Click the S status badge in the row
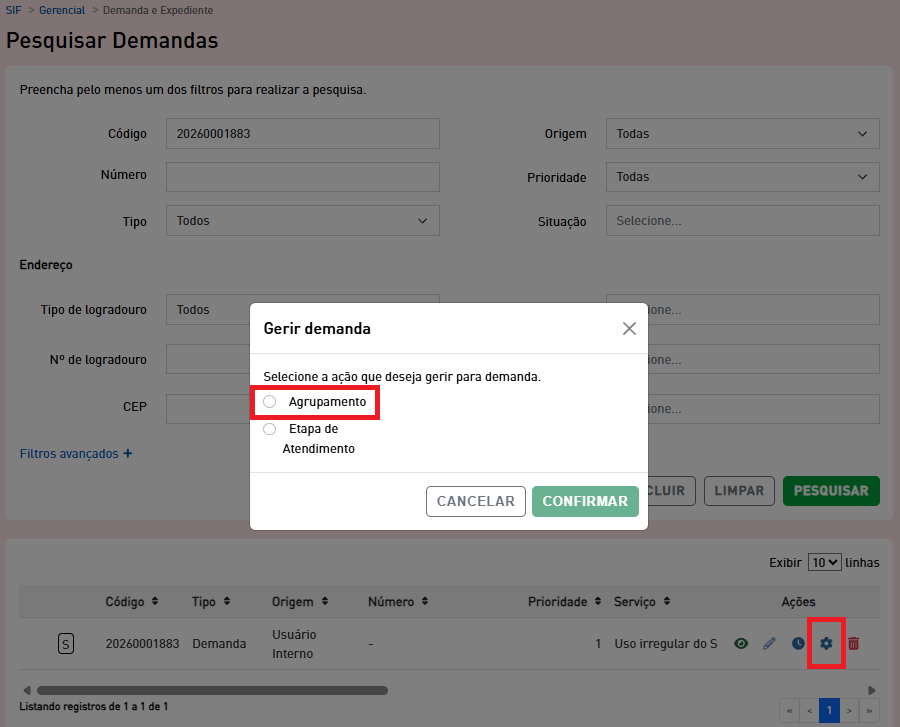 (x=66, y=644)
